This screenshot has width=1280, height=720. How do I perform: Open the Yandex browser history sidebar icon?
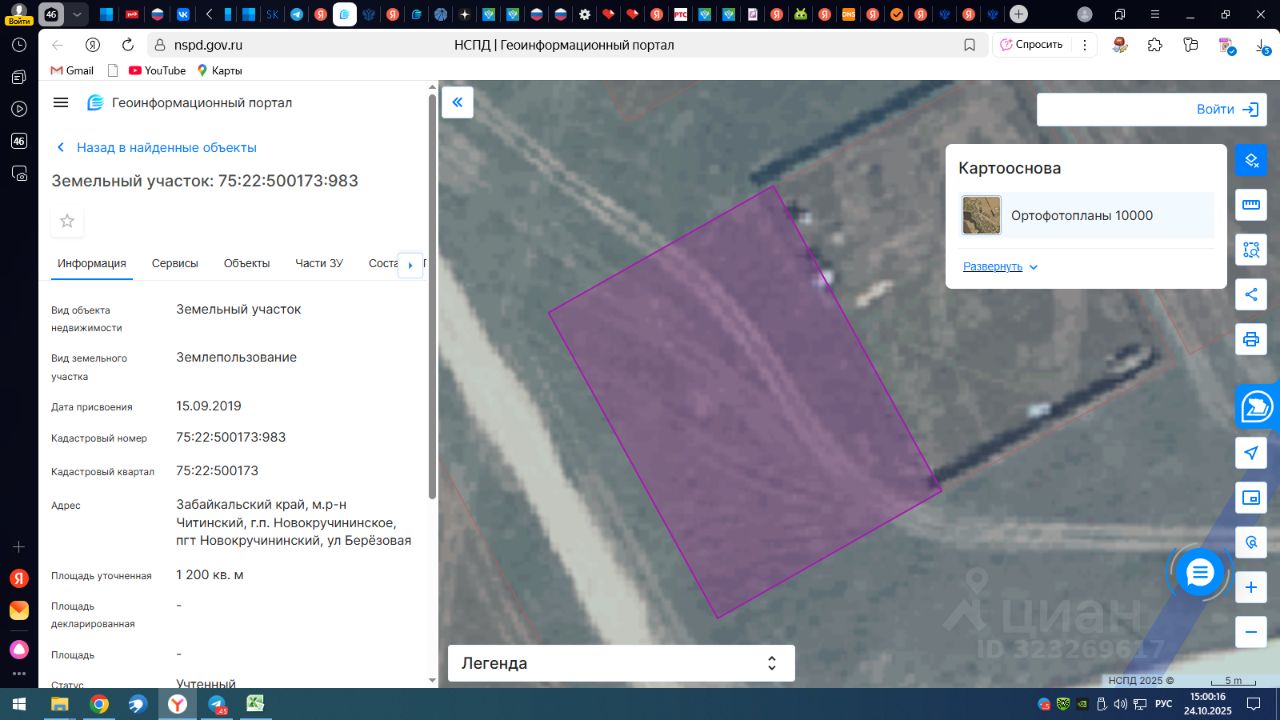(x=19, y=45)
